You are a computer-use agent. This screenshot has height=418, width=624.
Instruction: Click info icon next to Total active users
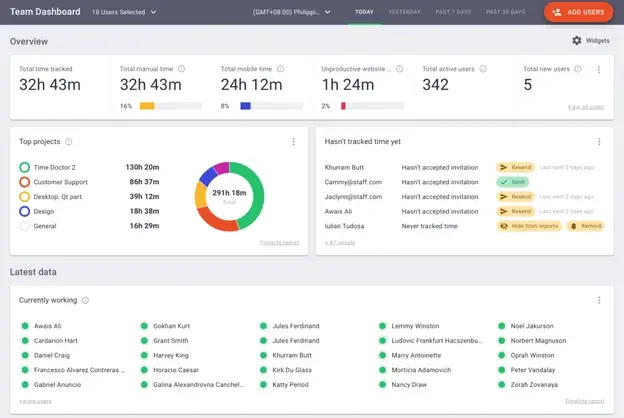(483, 69)
